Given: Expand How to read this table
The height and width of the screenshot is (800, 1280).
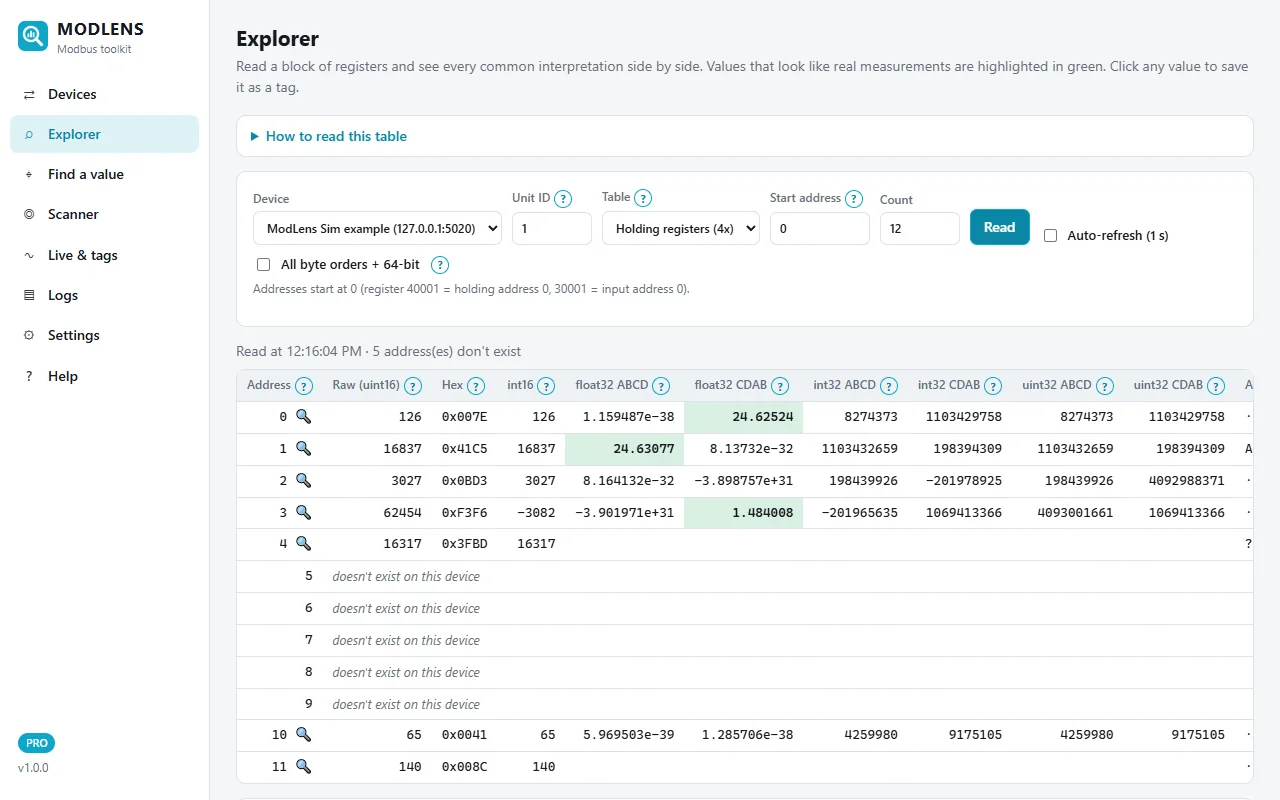Looking at the screenshot, I should click(x=329, y=136).
